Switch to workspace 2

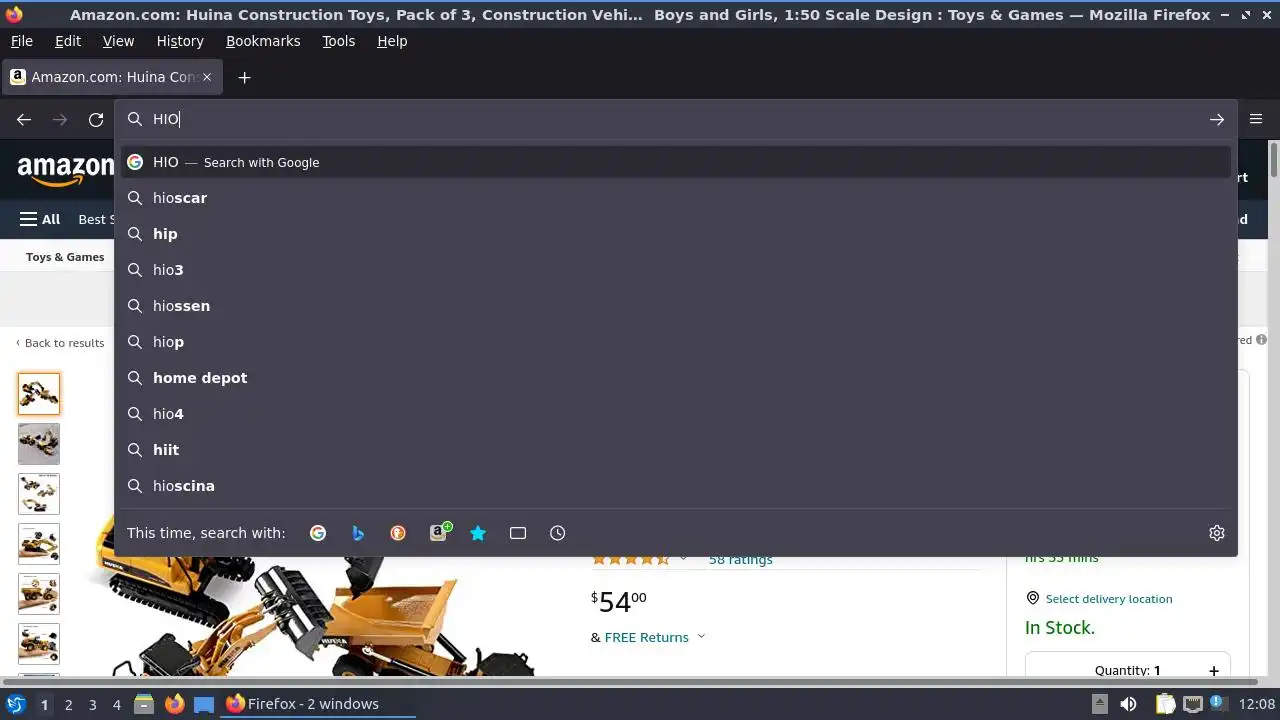[68, 704]
